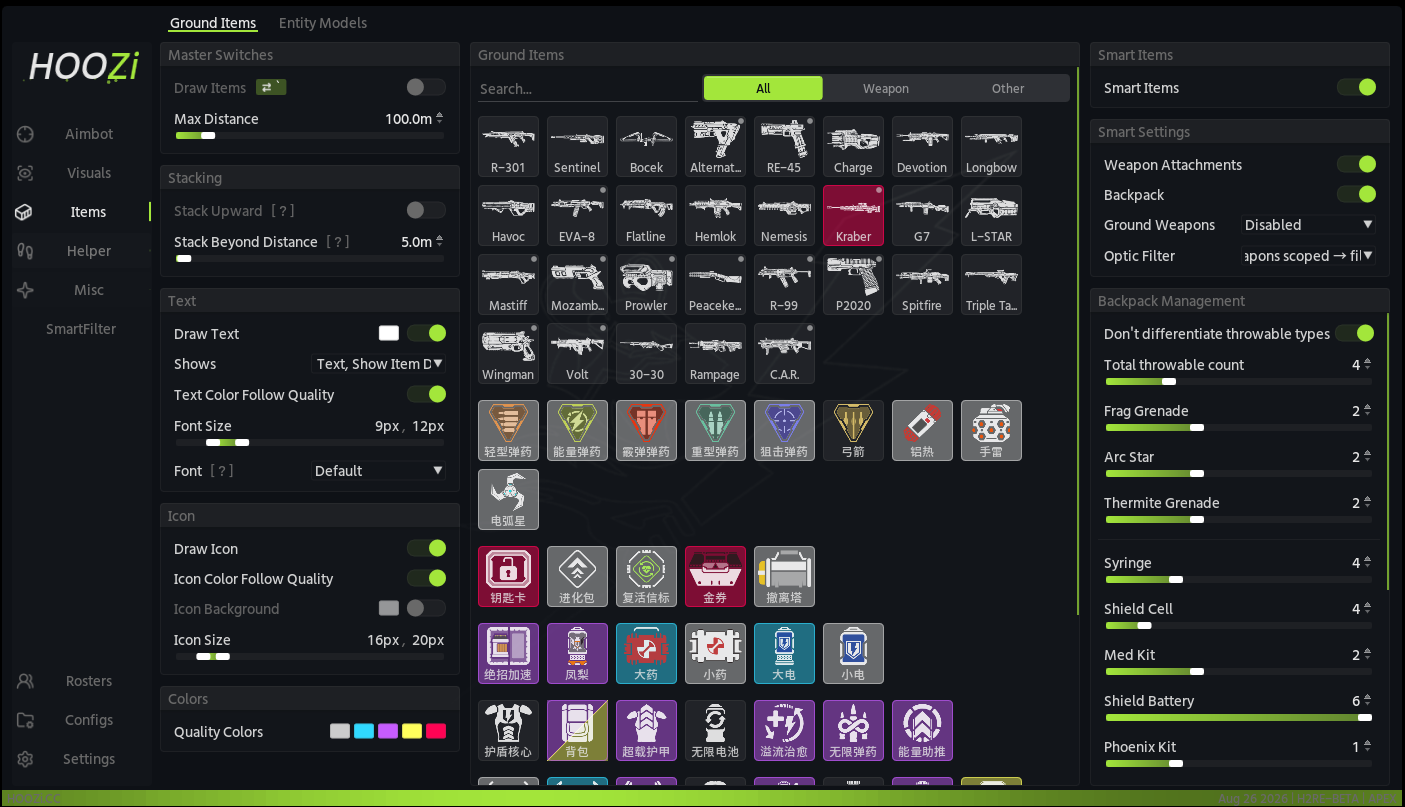Pick the pink Quality Colors swatch
The width and height of the screenshot is (1405, 807).
[436, 731]
